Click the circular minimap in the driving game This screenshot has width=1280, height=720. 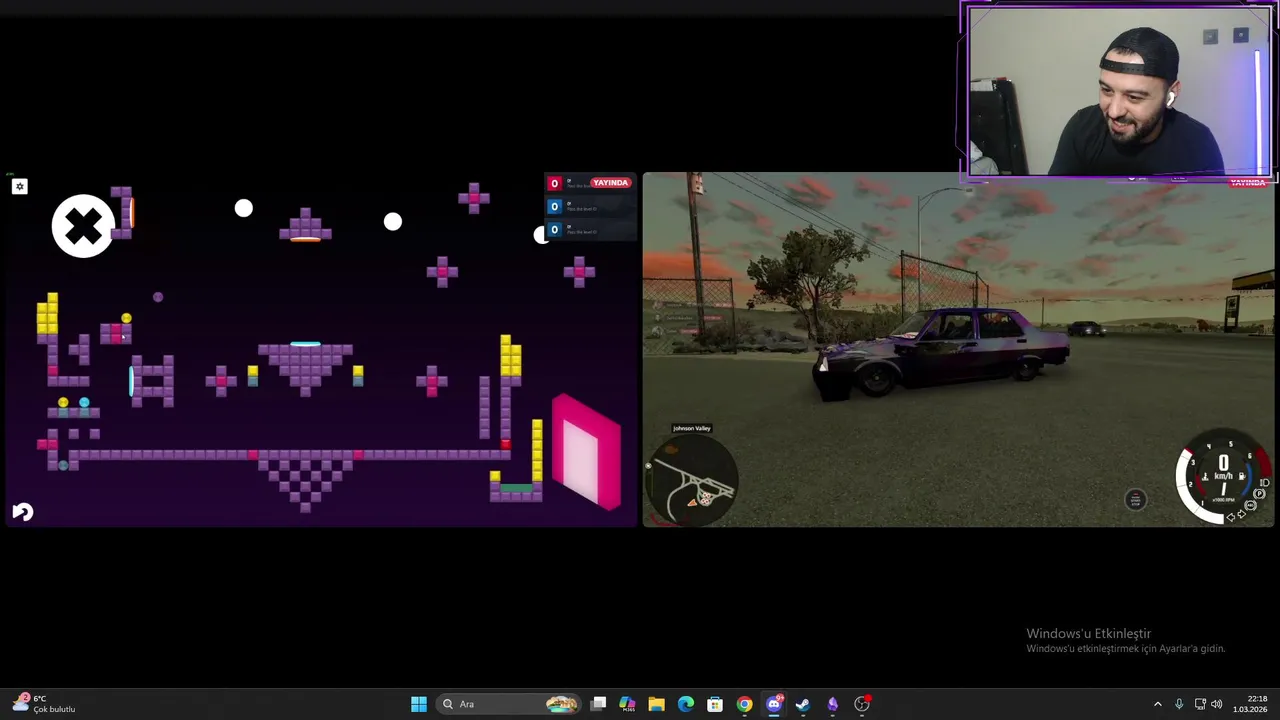point(692,482)
